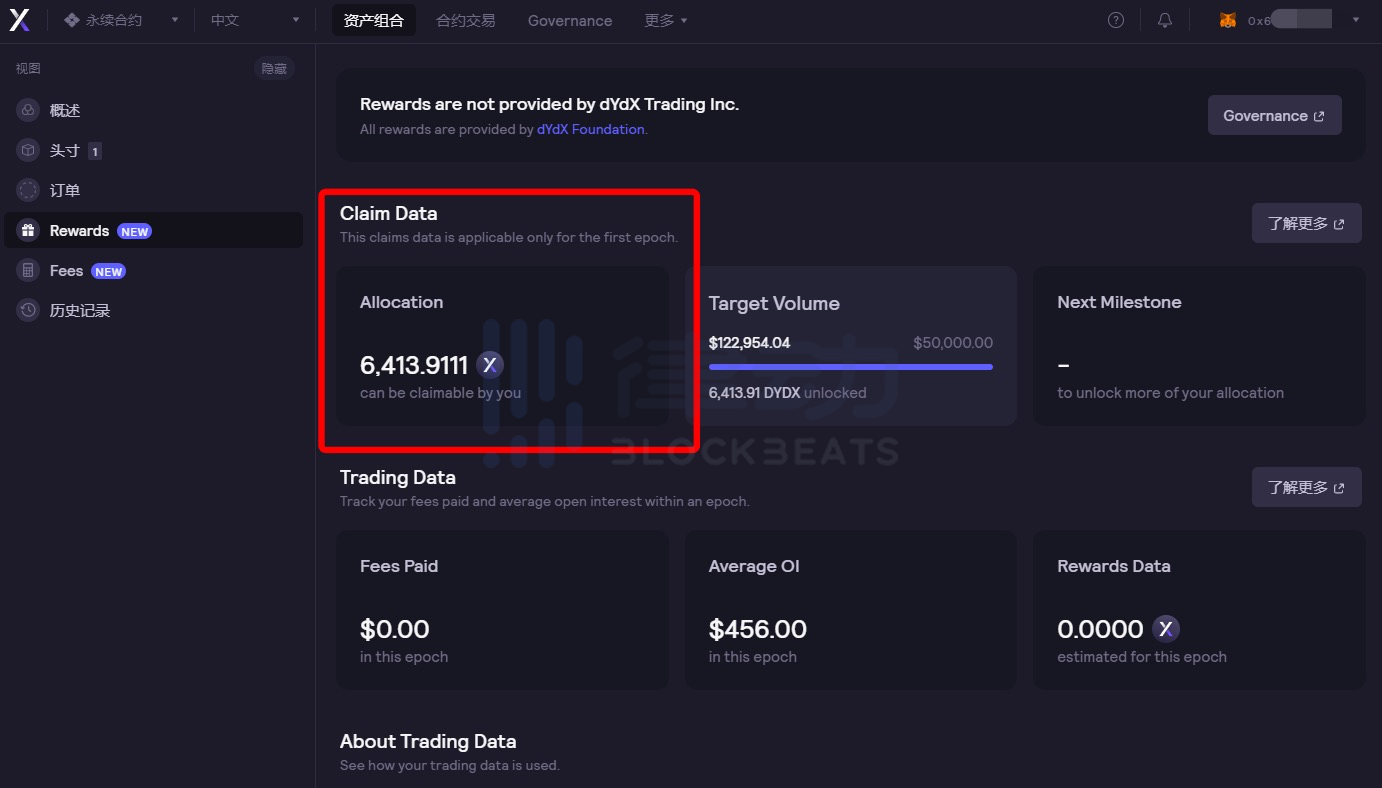Click 了解更多 beside Trading Data
This screenshot has width=1382, height=788.
(1306, 487)
